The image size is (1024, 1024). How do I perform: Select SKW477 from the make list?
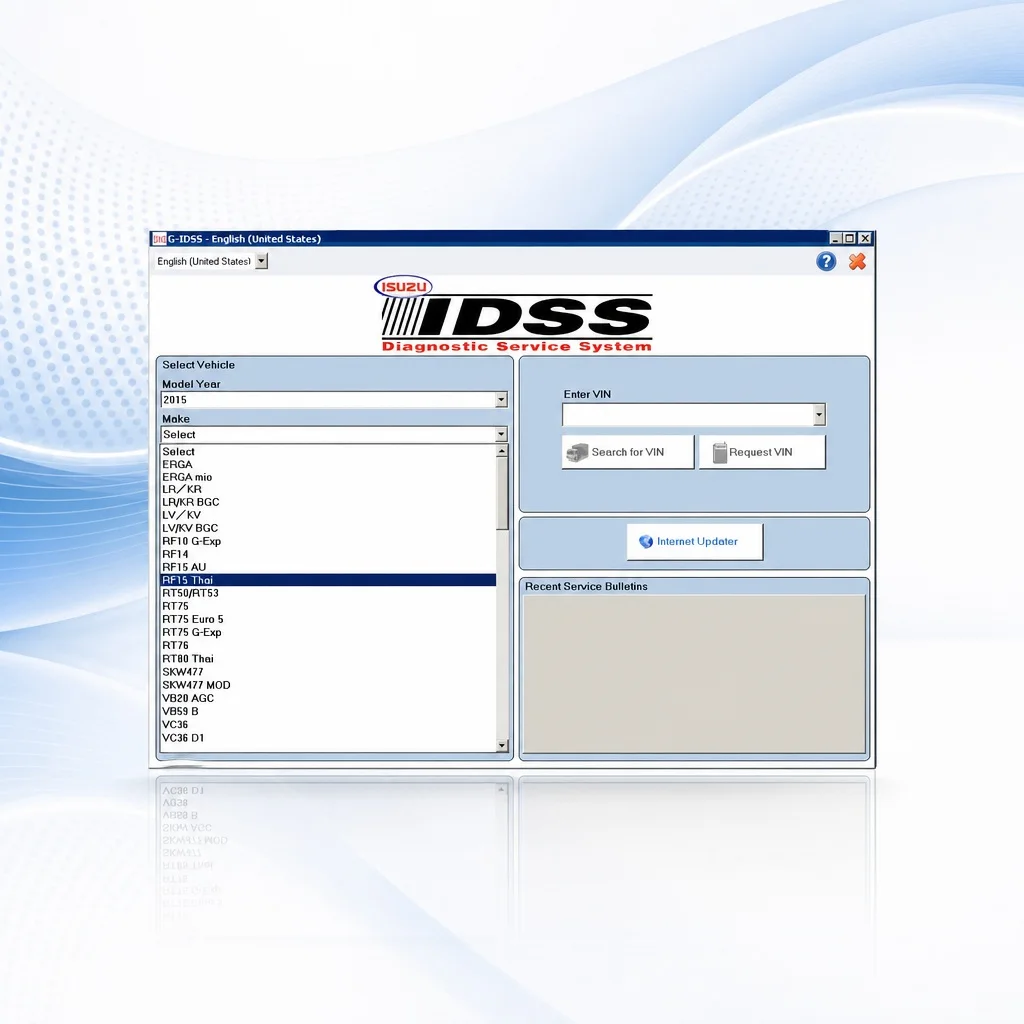click(328, 672)
